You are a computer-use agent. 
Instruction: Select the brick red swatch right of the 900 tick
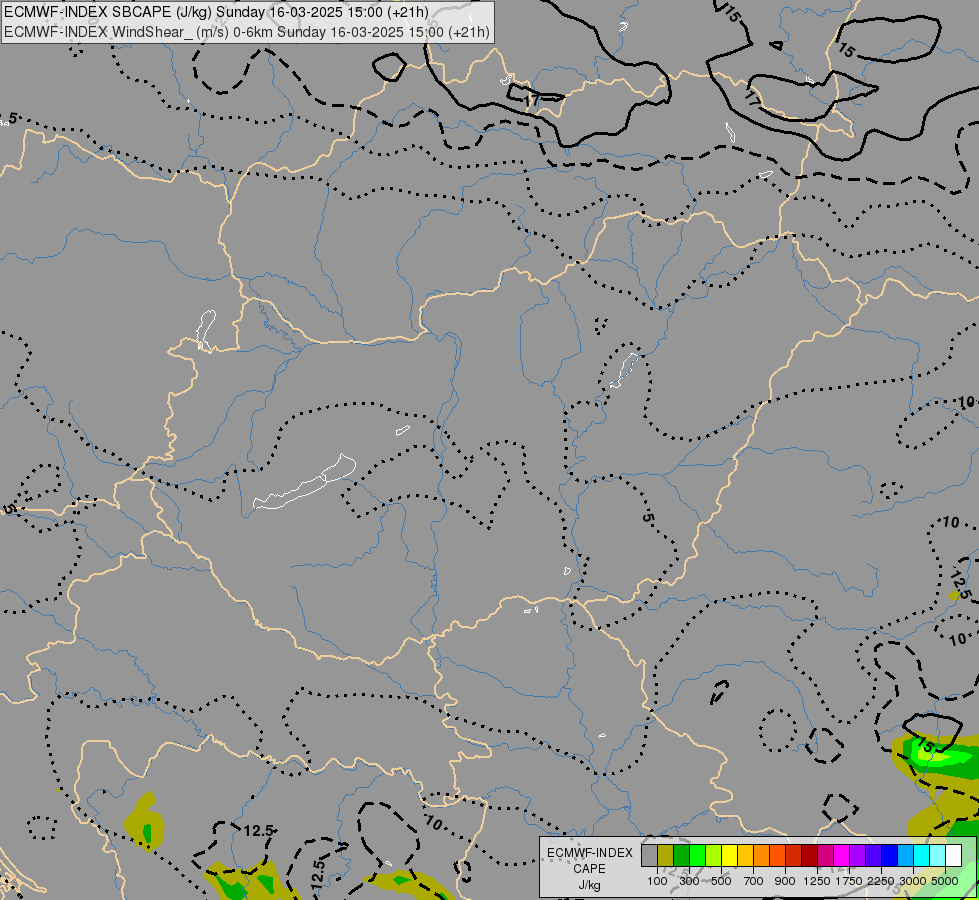pos(794,856)
